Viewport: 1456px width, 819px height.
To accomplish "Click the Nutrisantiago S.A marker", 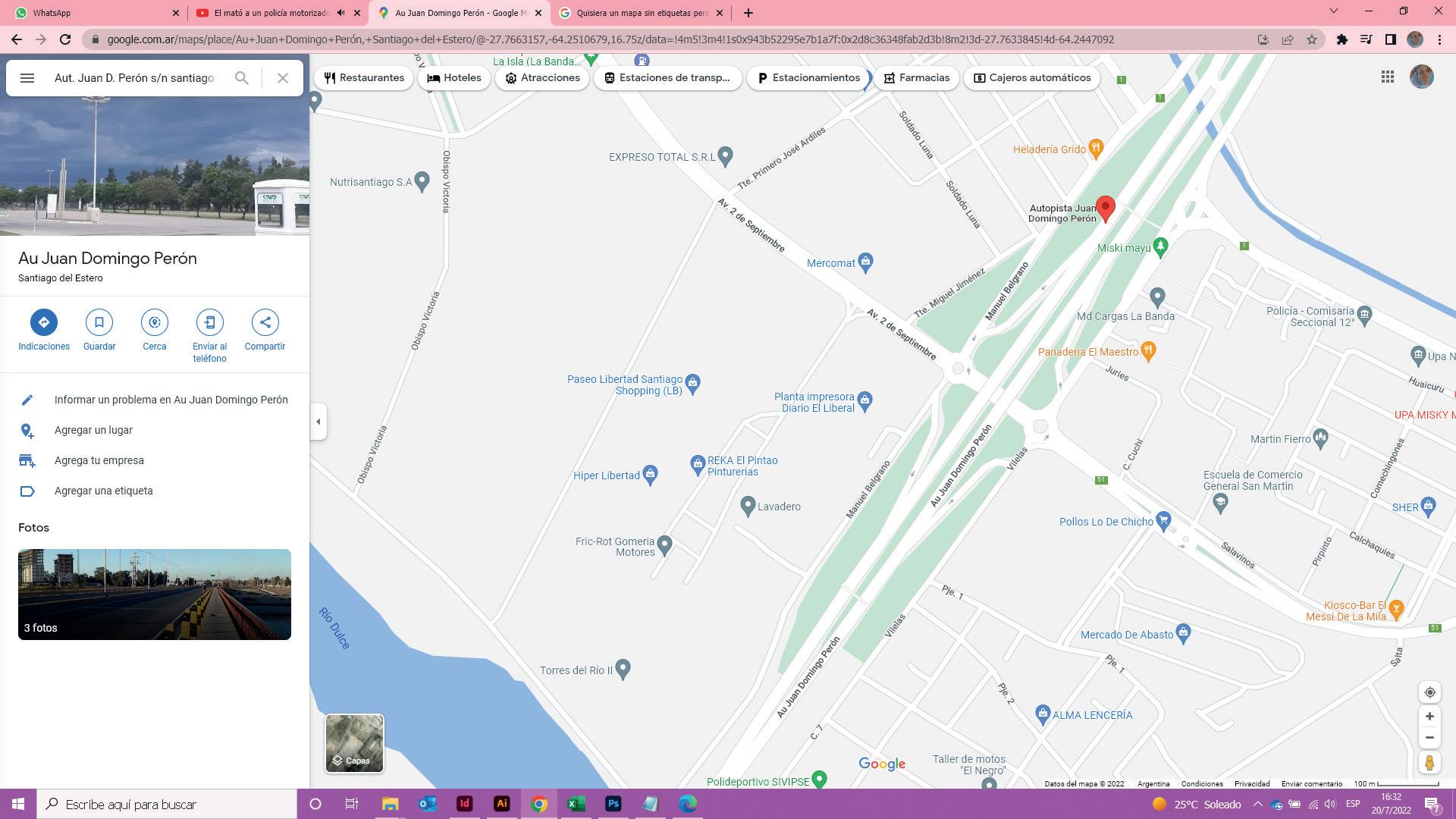I will tap(422, 181).
